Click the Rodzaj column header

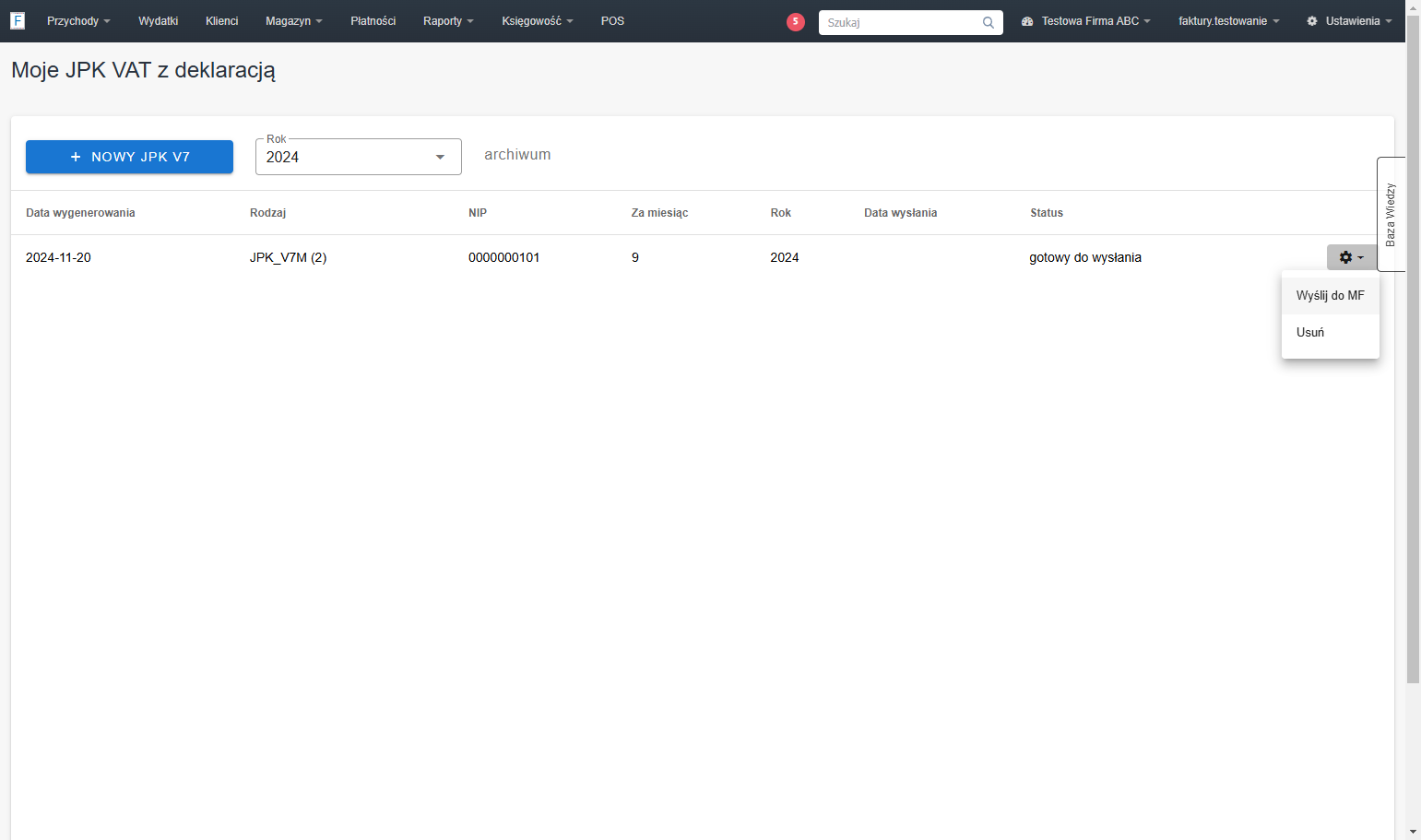pos(267,213)
